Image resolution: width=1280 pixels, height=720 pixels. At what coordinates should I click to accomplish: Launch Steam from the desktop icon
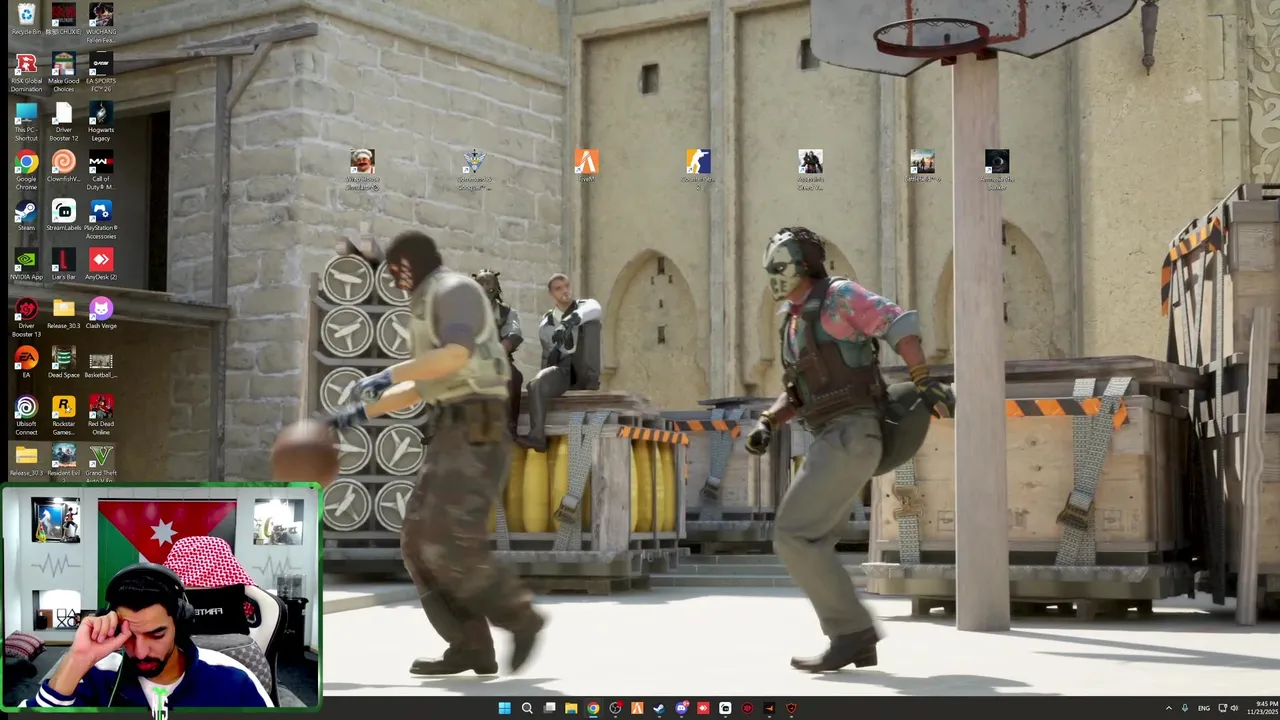(26, 216)
